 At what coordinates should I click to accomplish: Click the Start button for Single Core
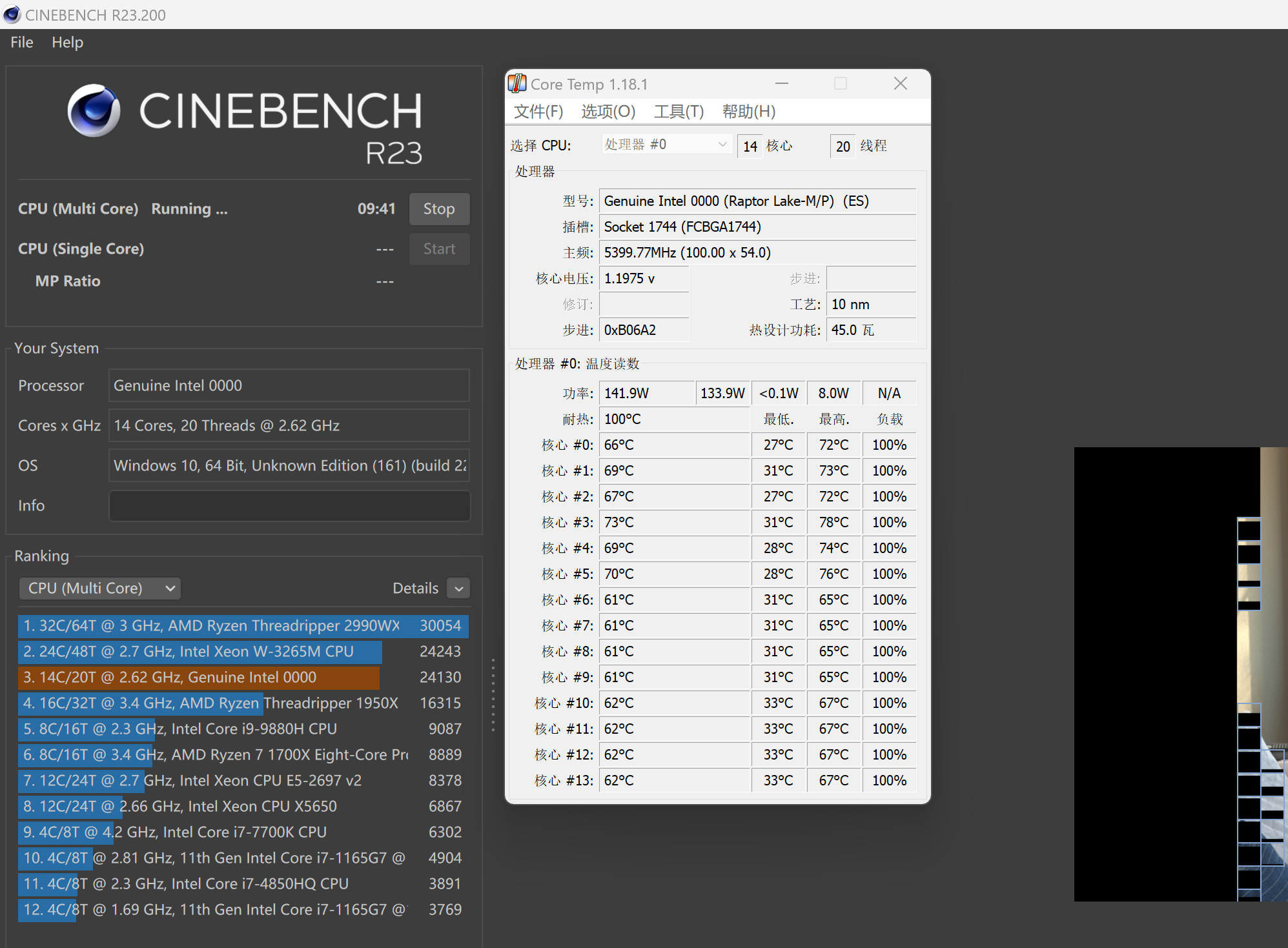coord(439,249)
